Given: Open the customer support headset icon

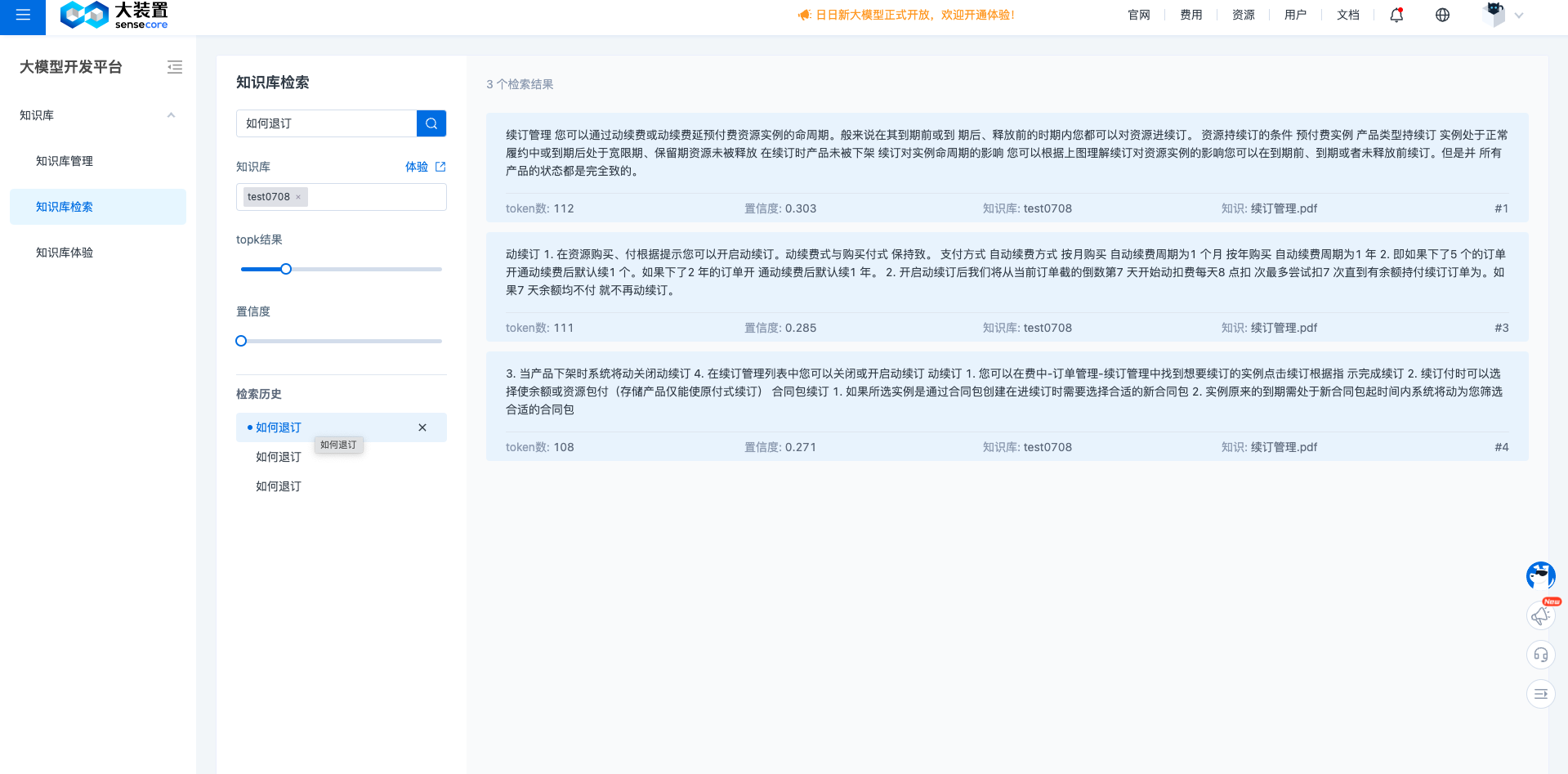Looking at the screenshot, I should pyautogui.click(x=1540, y=654).
